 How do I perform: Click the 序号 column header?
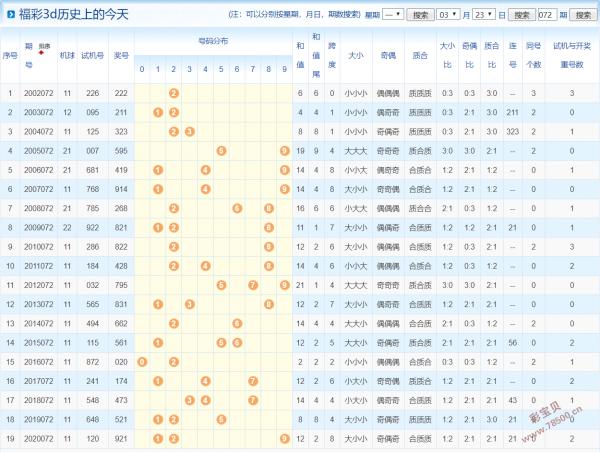tap(10, 56)
